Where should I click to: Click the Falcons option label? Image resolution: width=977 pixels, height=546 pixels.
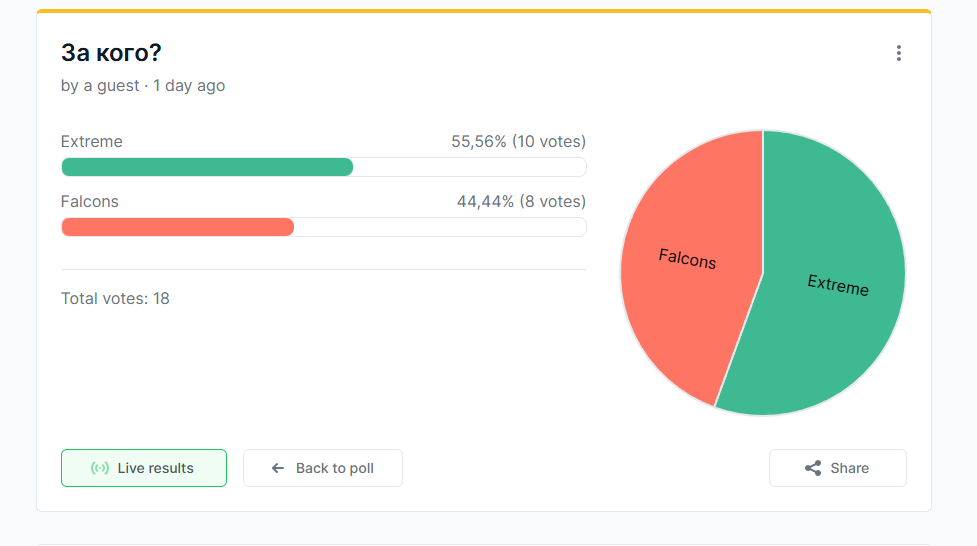click(90, 202)
